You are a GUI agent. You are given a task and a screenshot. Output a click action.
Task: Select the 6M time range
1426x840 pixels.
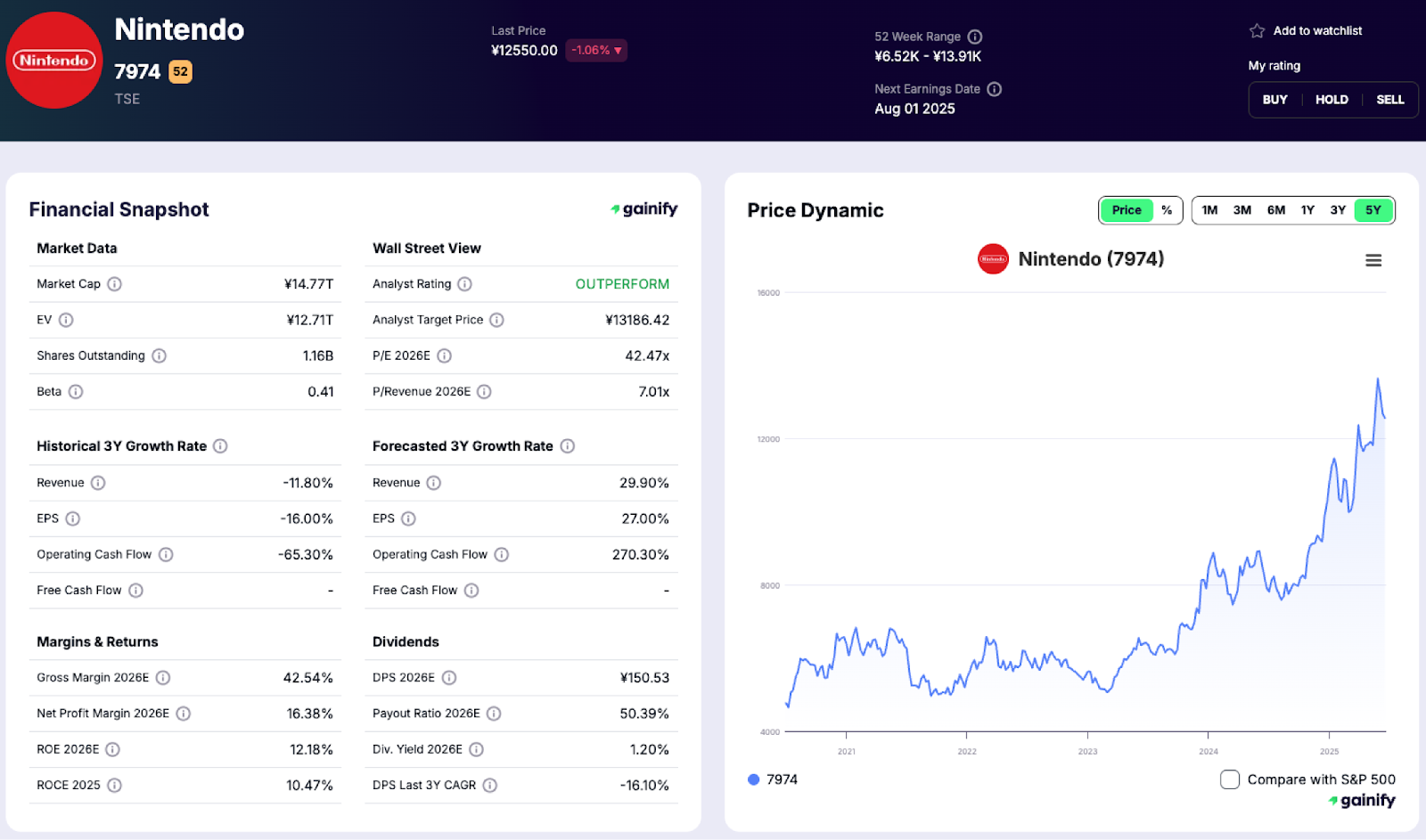point(1276,210)
